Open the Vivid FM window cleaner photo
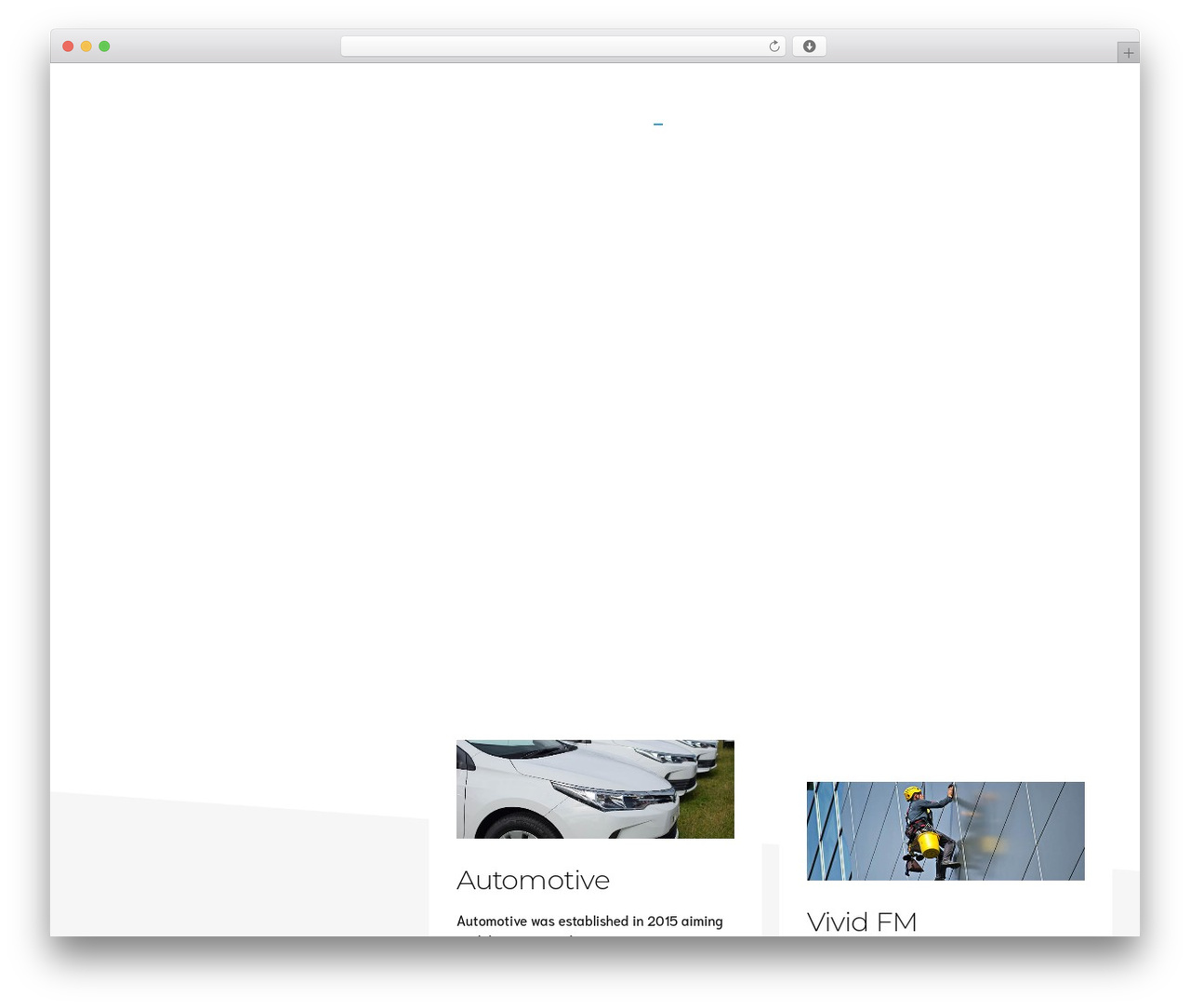This screenshot has height=1008, width=1190. (945, 831)
